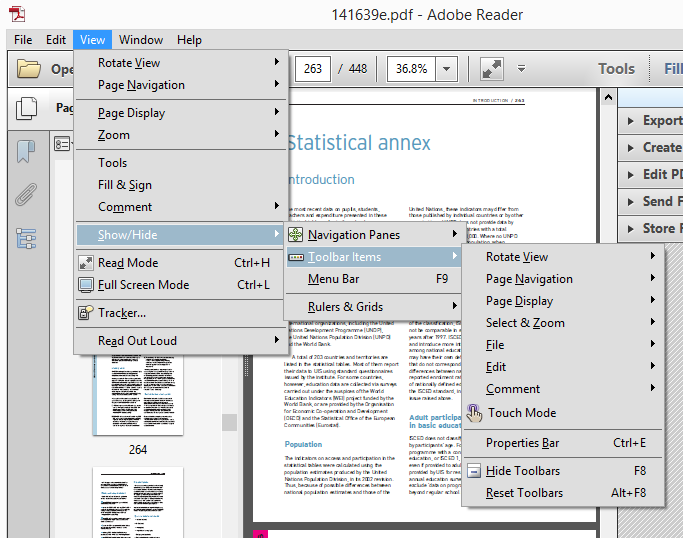
Task: Open the zoom percentage dropdown arrow
Action: point(446,69)
